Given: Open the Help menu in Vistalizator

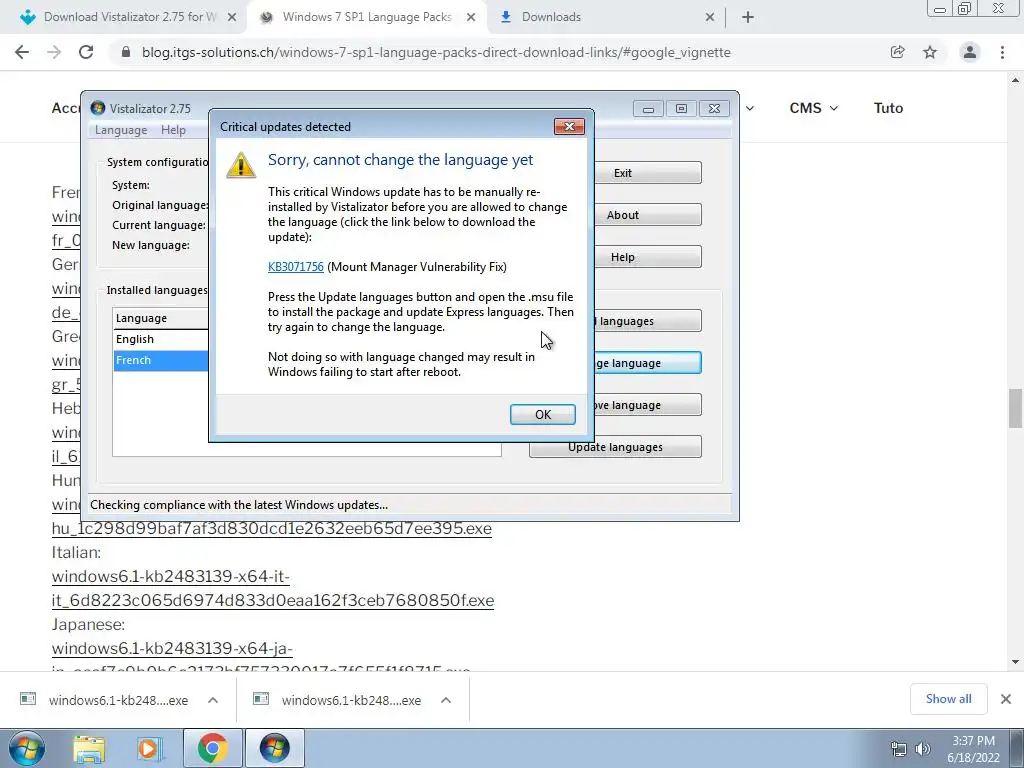Looking at the screenshot, I should tap(173, 130).
